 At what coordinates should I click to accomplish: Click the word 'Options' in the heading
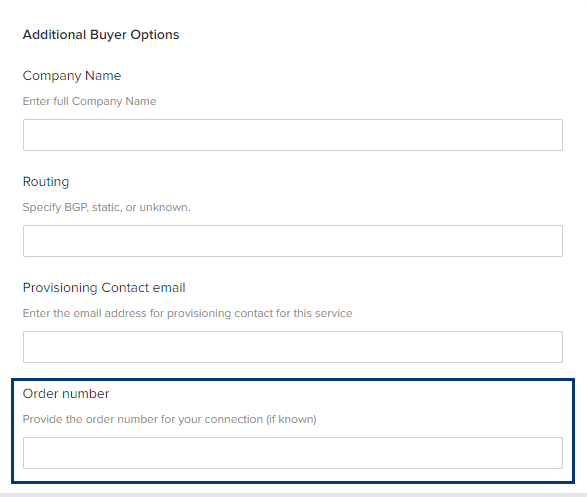tap(155, 35)
